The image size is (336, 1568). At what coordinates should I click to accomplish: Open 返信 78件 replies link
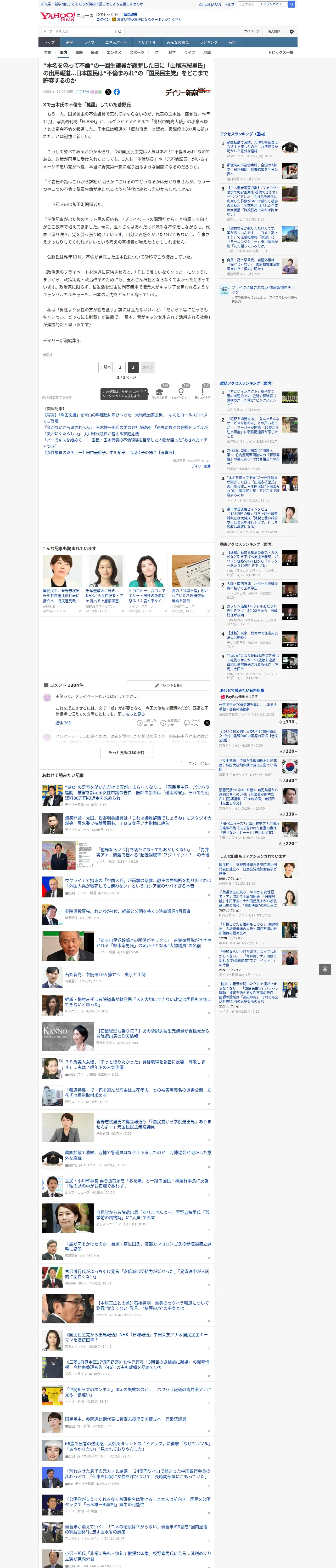pyautogui.click(x=63, y=723)
